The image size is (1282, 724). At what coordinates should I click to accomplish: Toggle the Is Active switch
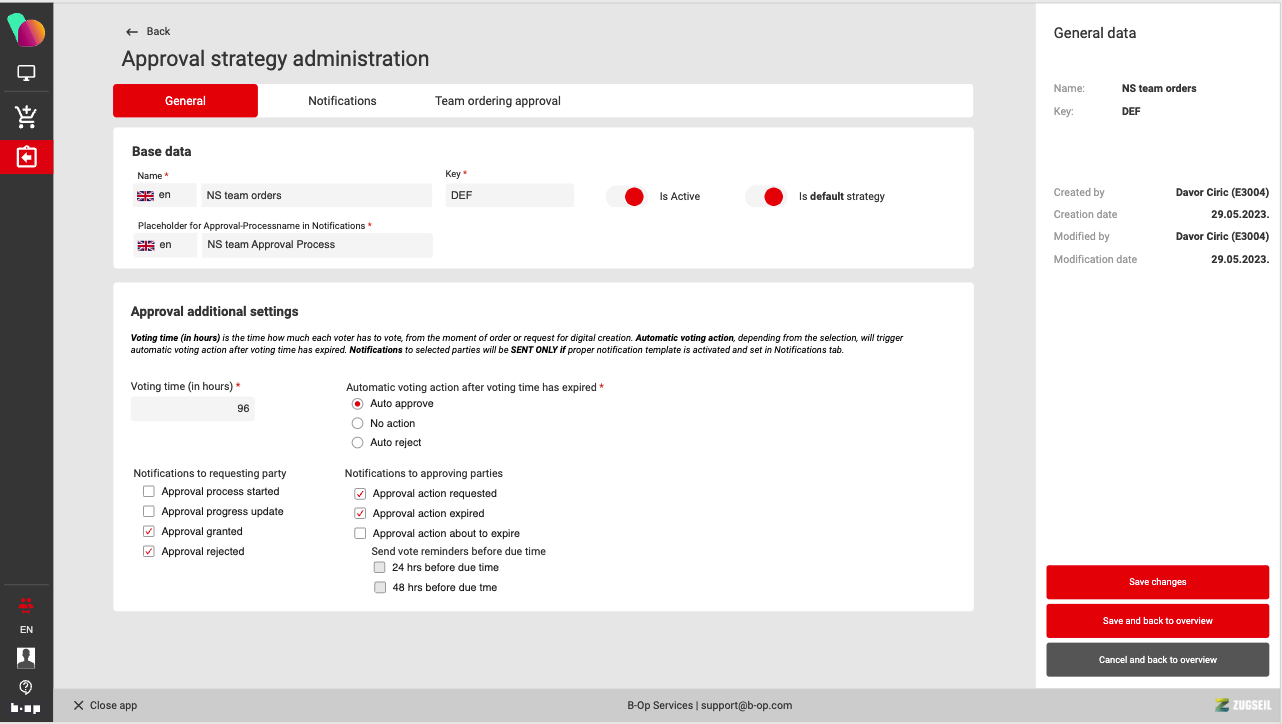(x=627, y=197)
